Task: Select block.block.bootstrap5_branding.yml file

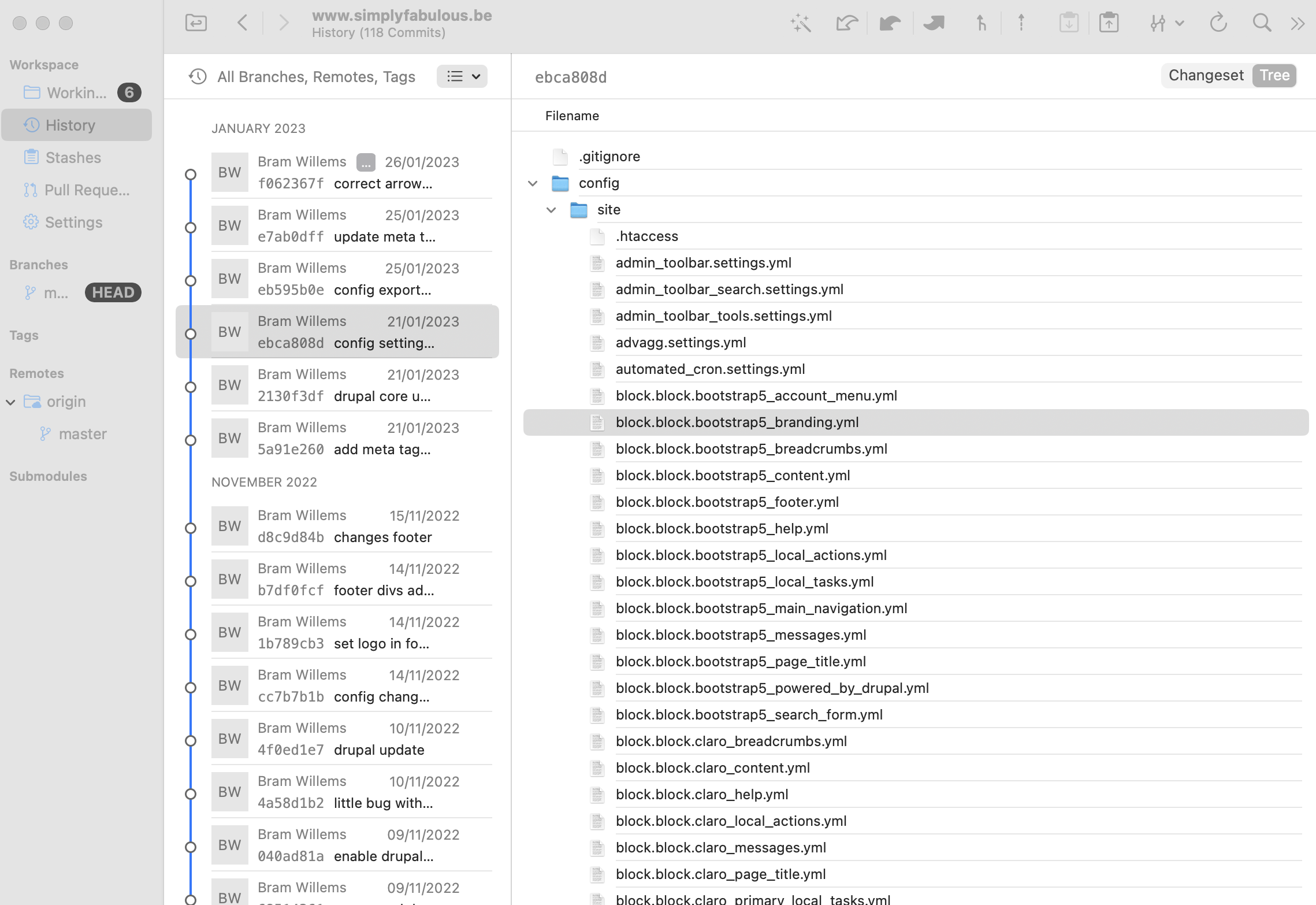Action: [737, 422]
